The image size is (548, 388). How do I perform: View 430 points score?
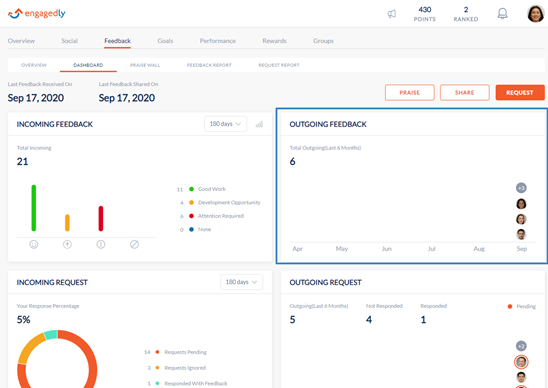click(425, 14)
